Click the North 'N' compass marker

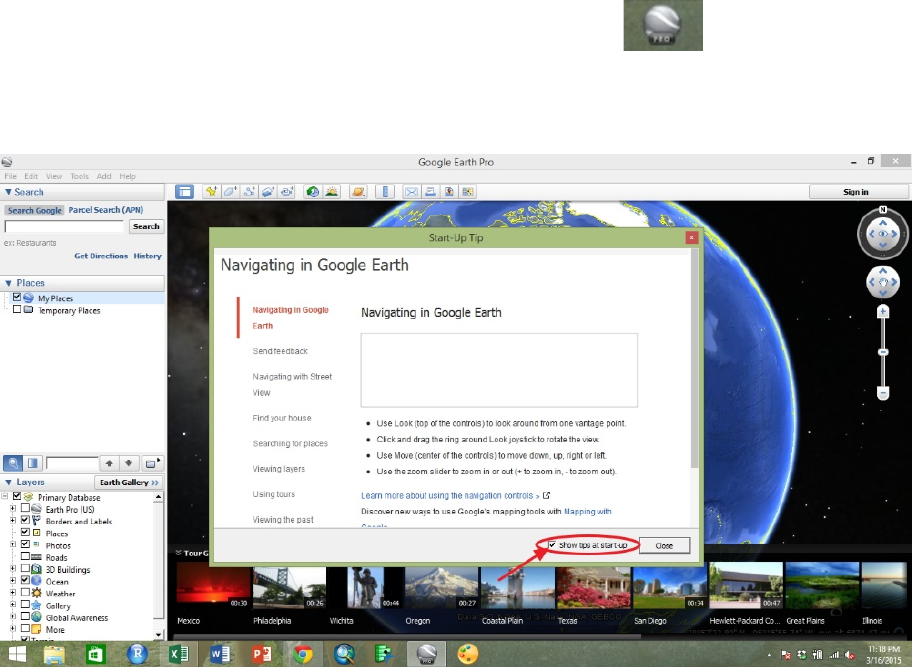pyautogui.click(x=883, y=209)
